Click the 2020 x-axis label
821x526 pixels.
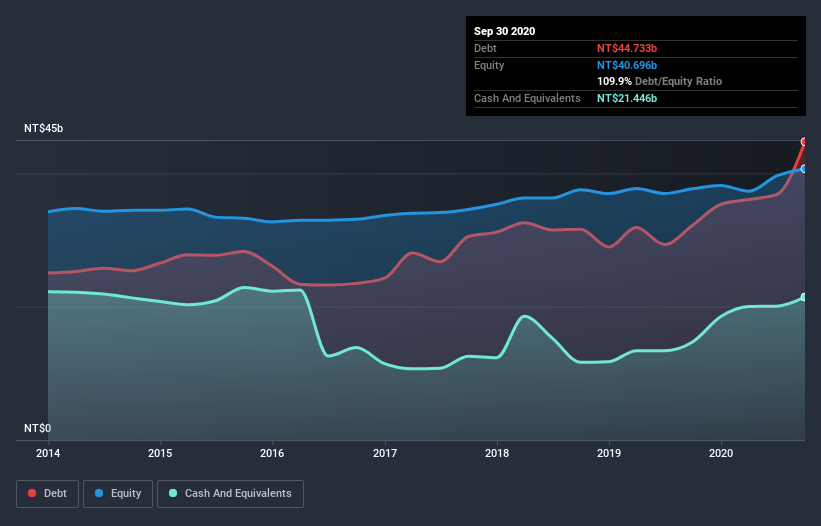pos(721,453)
